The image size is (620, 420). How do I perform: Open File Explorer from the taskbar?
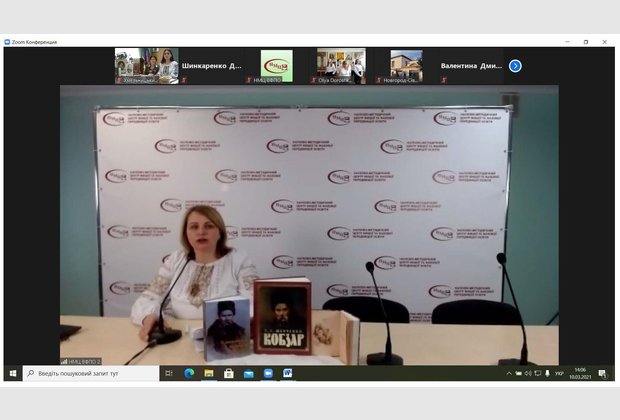point(209,373)
